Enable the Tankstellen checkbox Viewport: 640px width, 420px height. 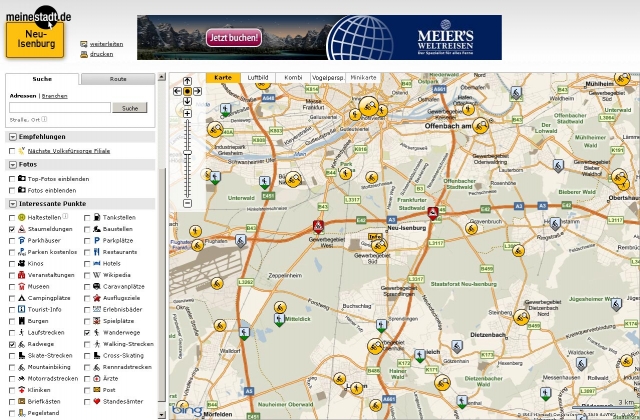point(86,217)
